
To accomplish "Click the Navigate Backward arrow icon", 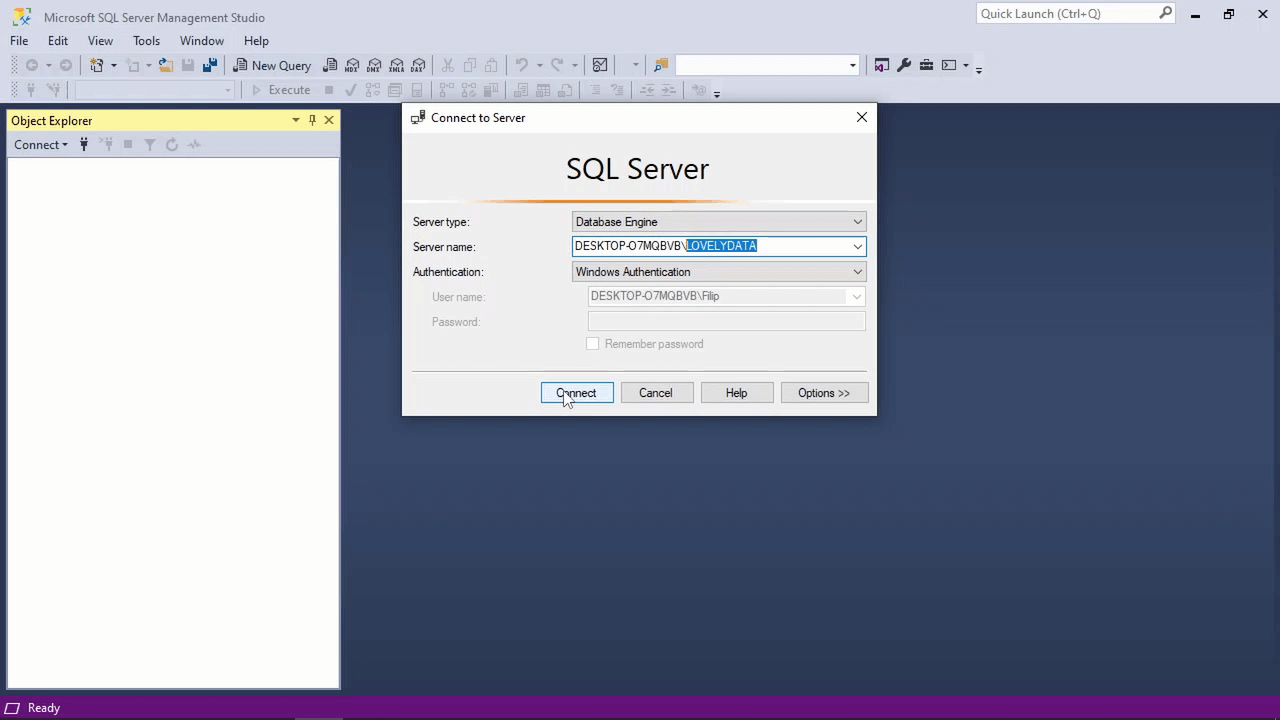I will [32, 65].
